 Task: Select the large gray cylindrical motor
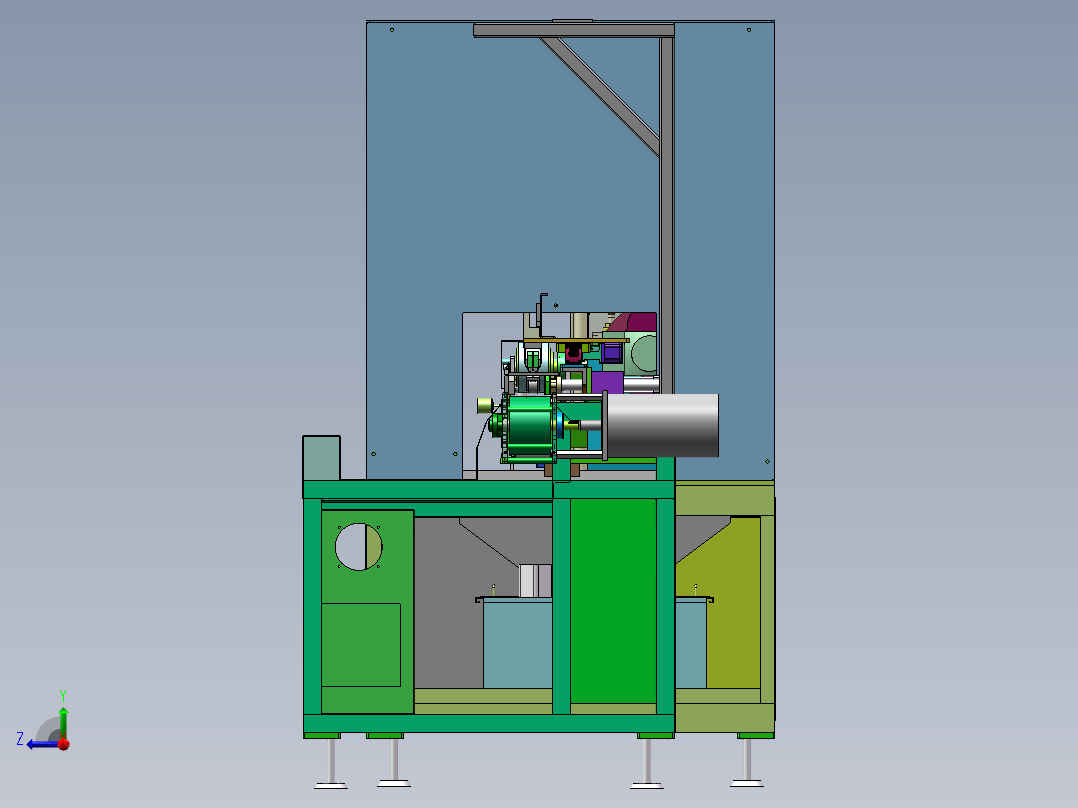[661, 425]
